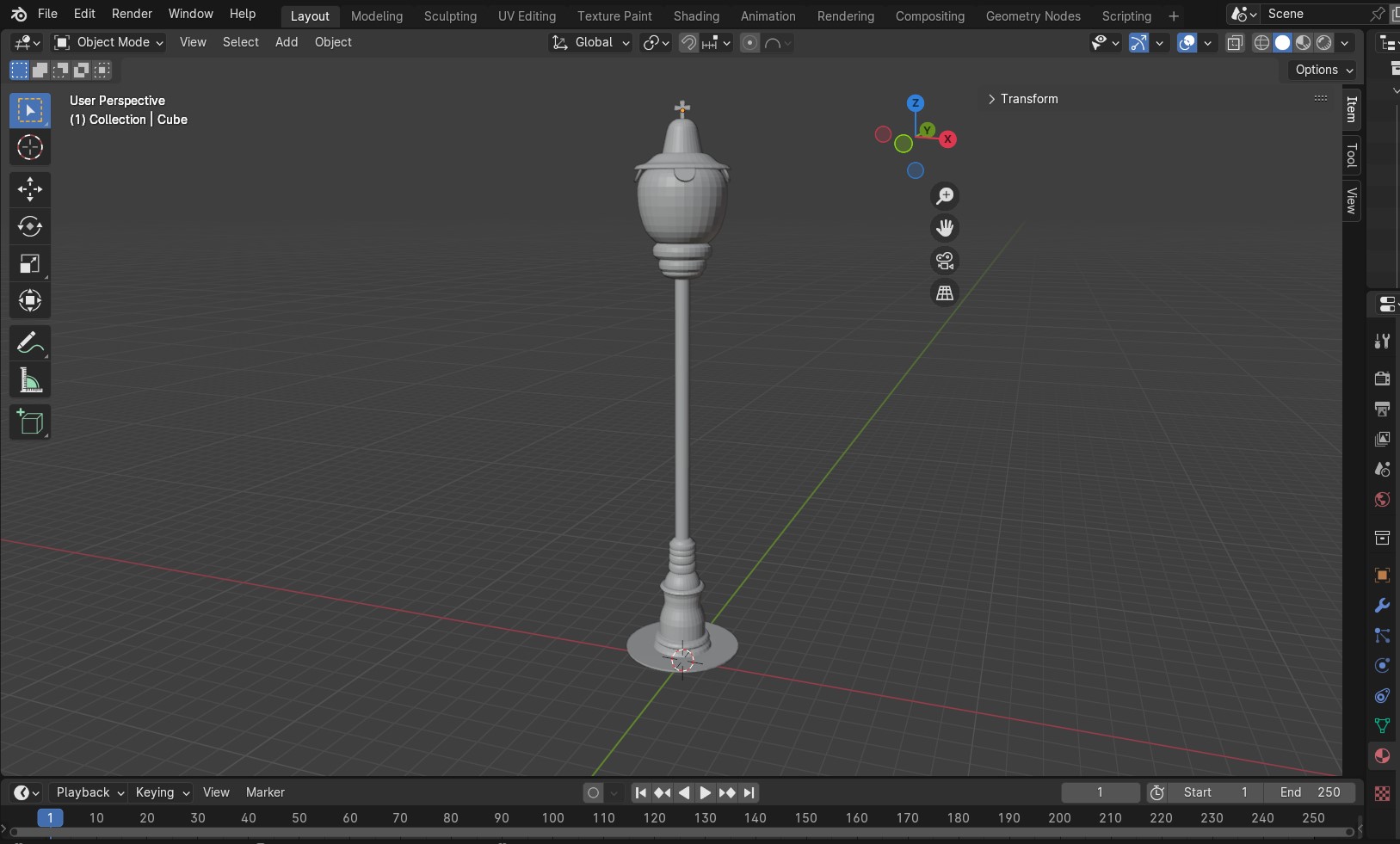This screenshot has height=844, width=1400.
Task: Toggle snapping magnet on
Action: coord(688,43)
